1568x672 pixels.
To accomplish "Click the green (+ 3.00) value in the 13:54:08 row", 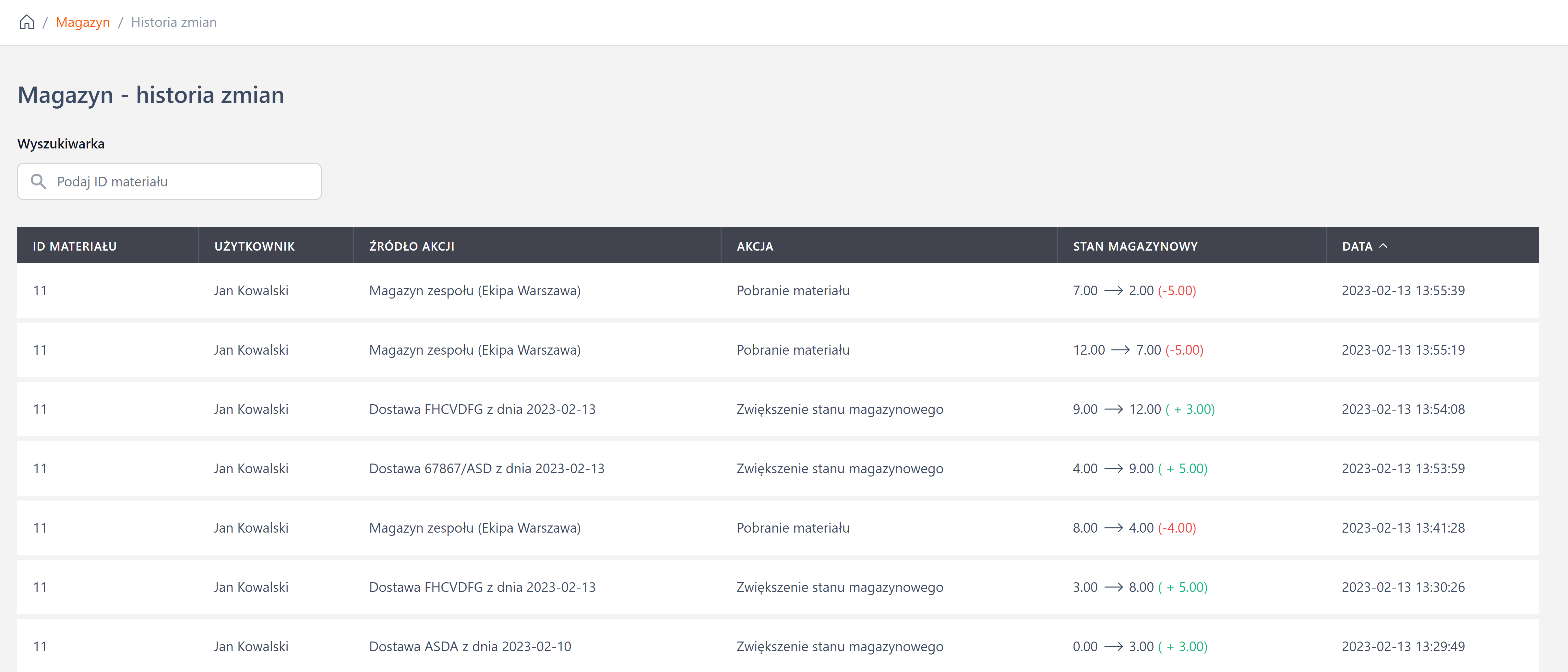I will pos(1190,409).
